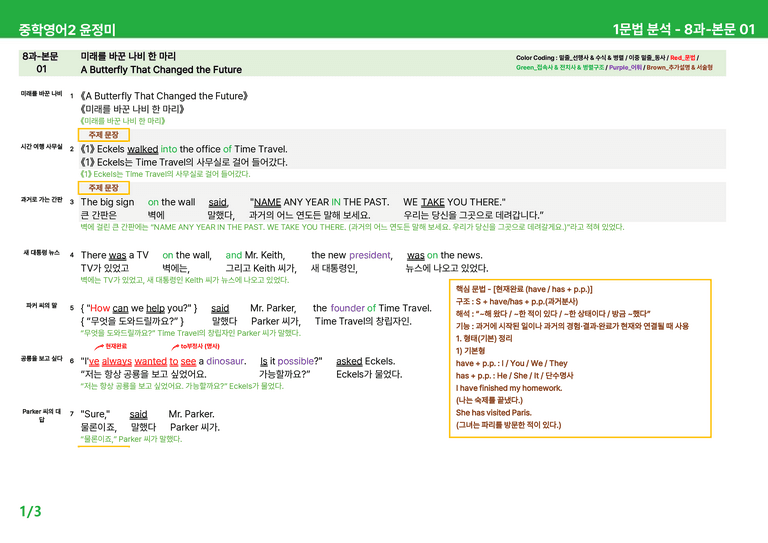Click the example 'I have finished my homework.'
Screen dimensions: 768x543
point(509,388)
